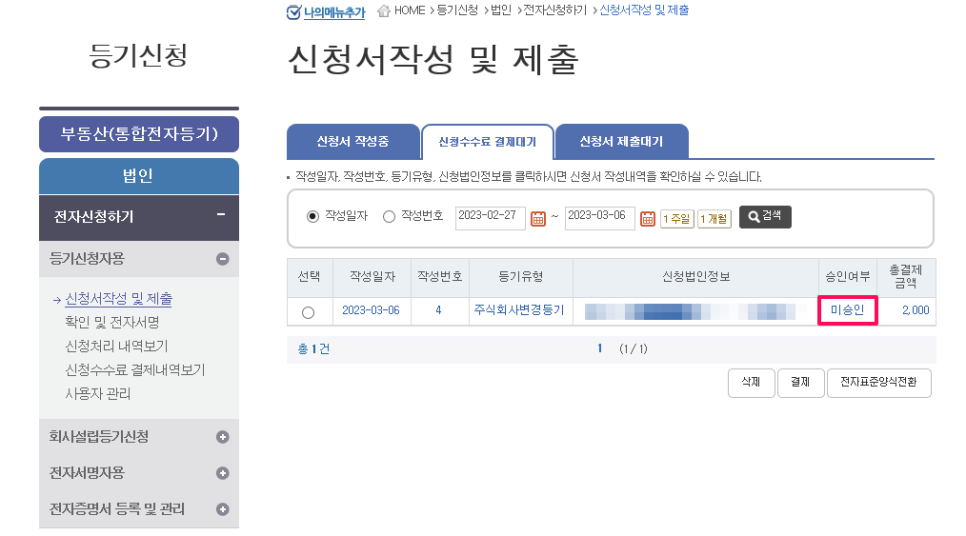Select the 작성일자 radio button
966x536 pixels.
[313, 216]
